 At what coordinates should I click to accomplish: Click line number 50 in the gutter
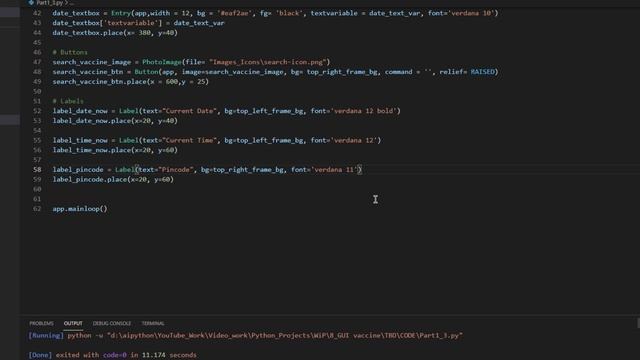(37, 91)
